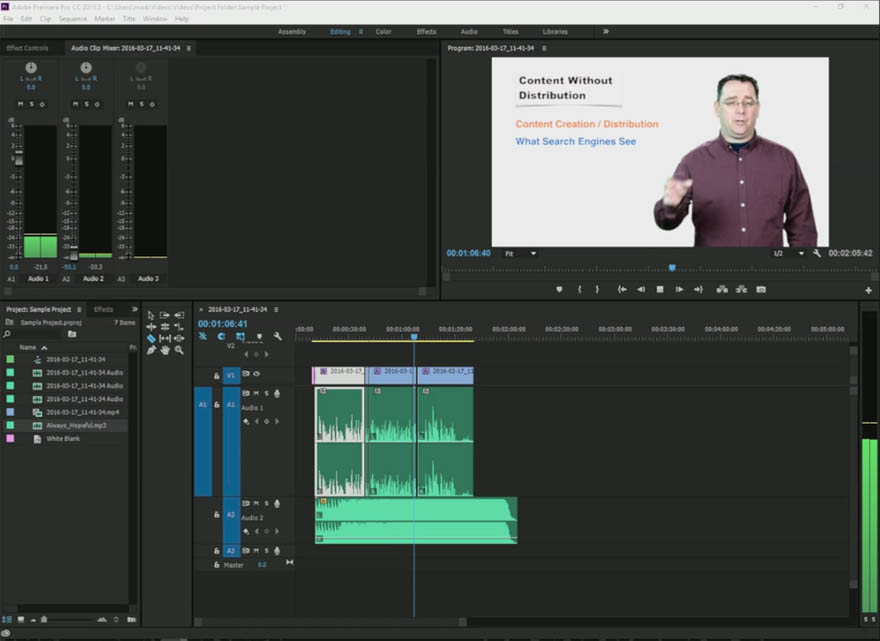Adjust Audio 2 volume fader in mixer
This screenshot has height=641, width=880.
coord(74,254)
